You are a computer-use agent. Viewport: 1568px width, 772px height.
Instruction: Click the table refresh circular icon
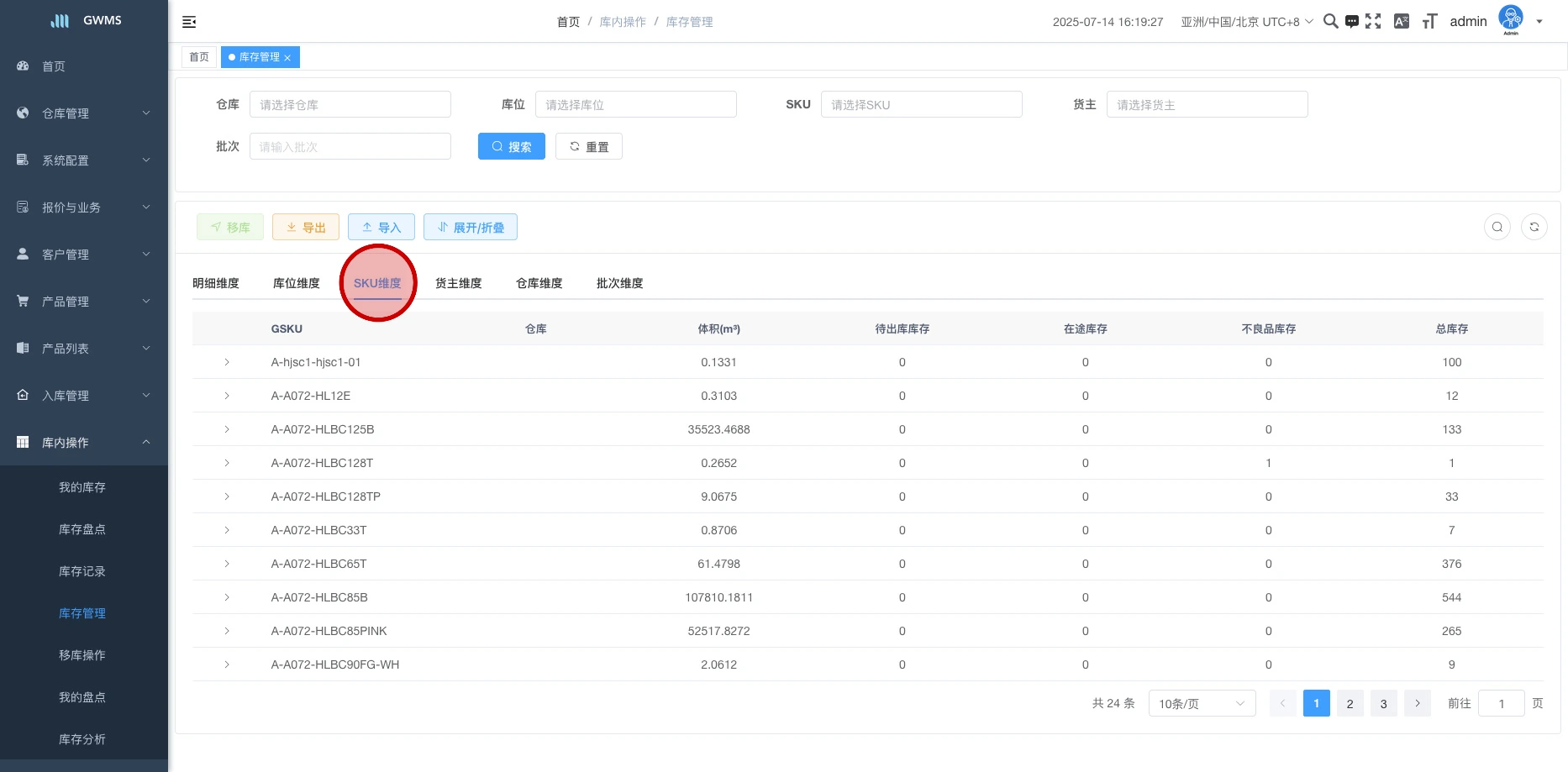[1534, 227]
